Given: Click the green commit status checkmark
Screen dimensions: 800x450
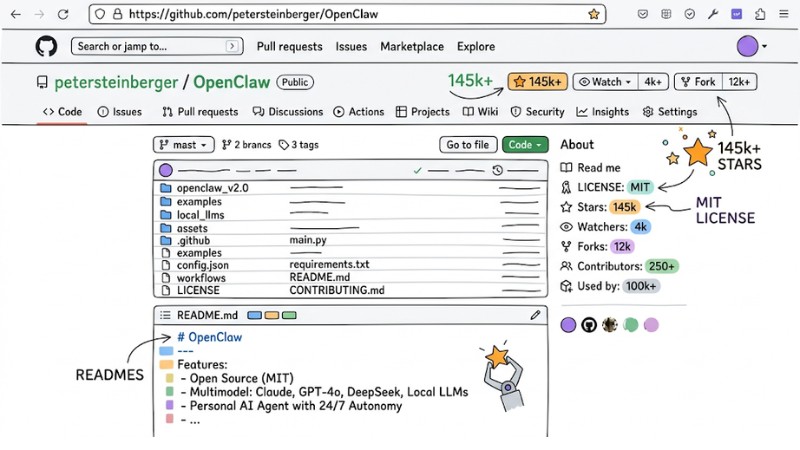Looking at the screenshot, I should [x=417, y=170].
